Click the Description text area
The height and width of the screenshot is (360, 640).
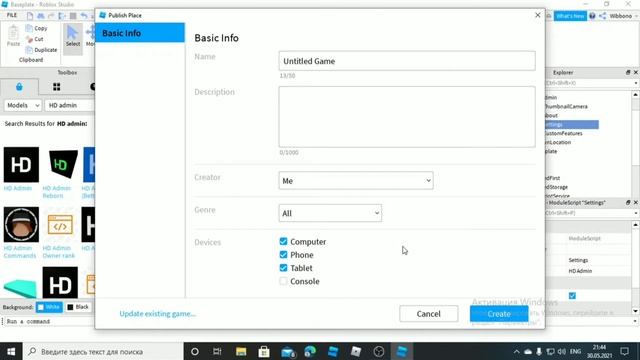coord(407,117)
